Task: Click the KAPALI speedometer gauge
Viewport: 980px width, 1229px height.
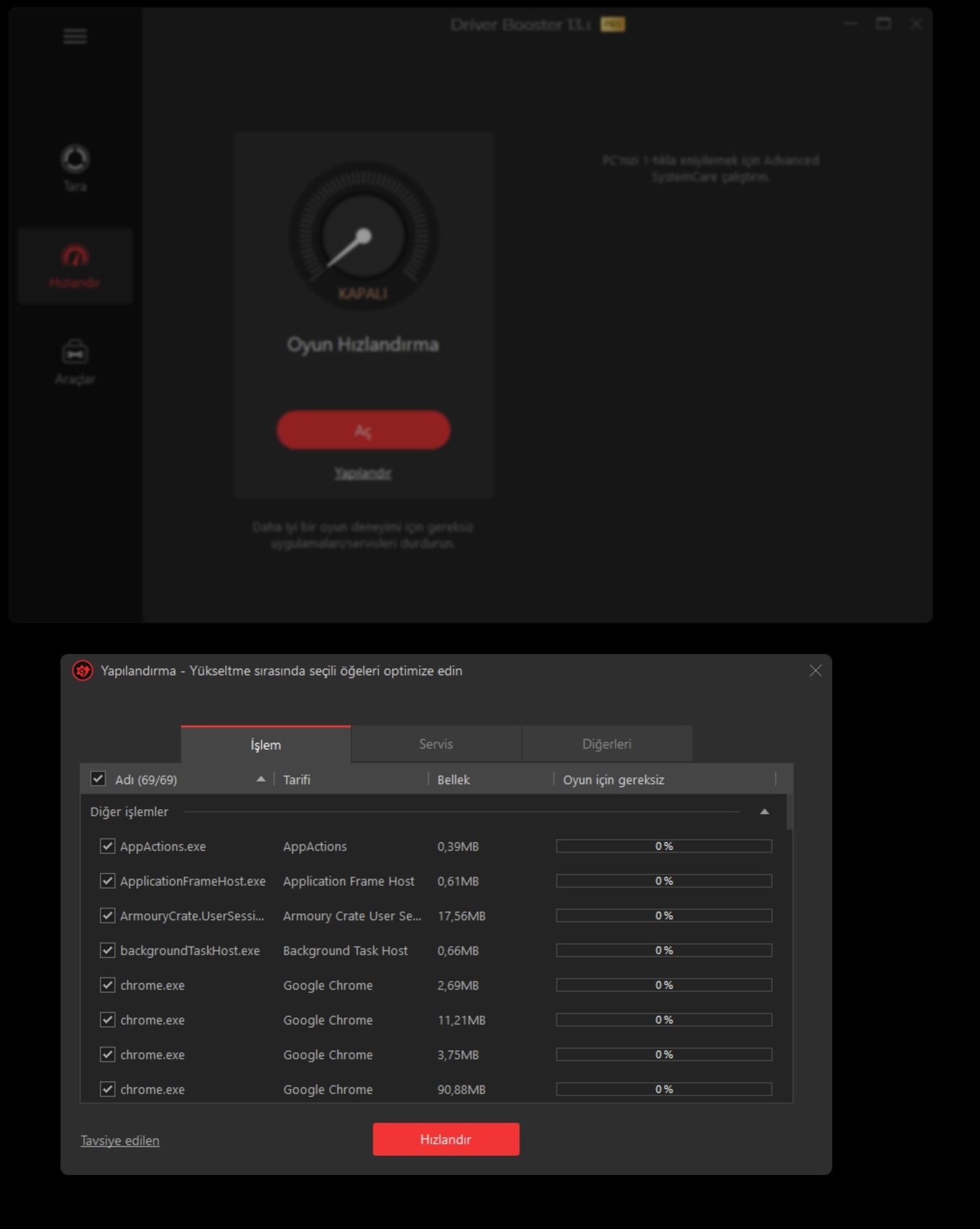Action: tap(363, 236)
